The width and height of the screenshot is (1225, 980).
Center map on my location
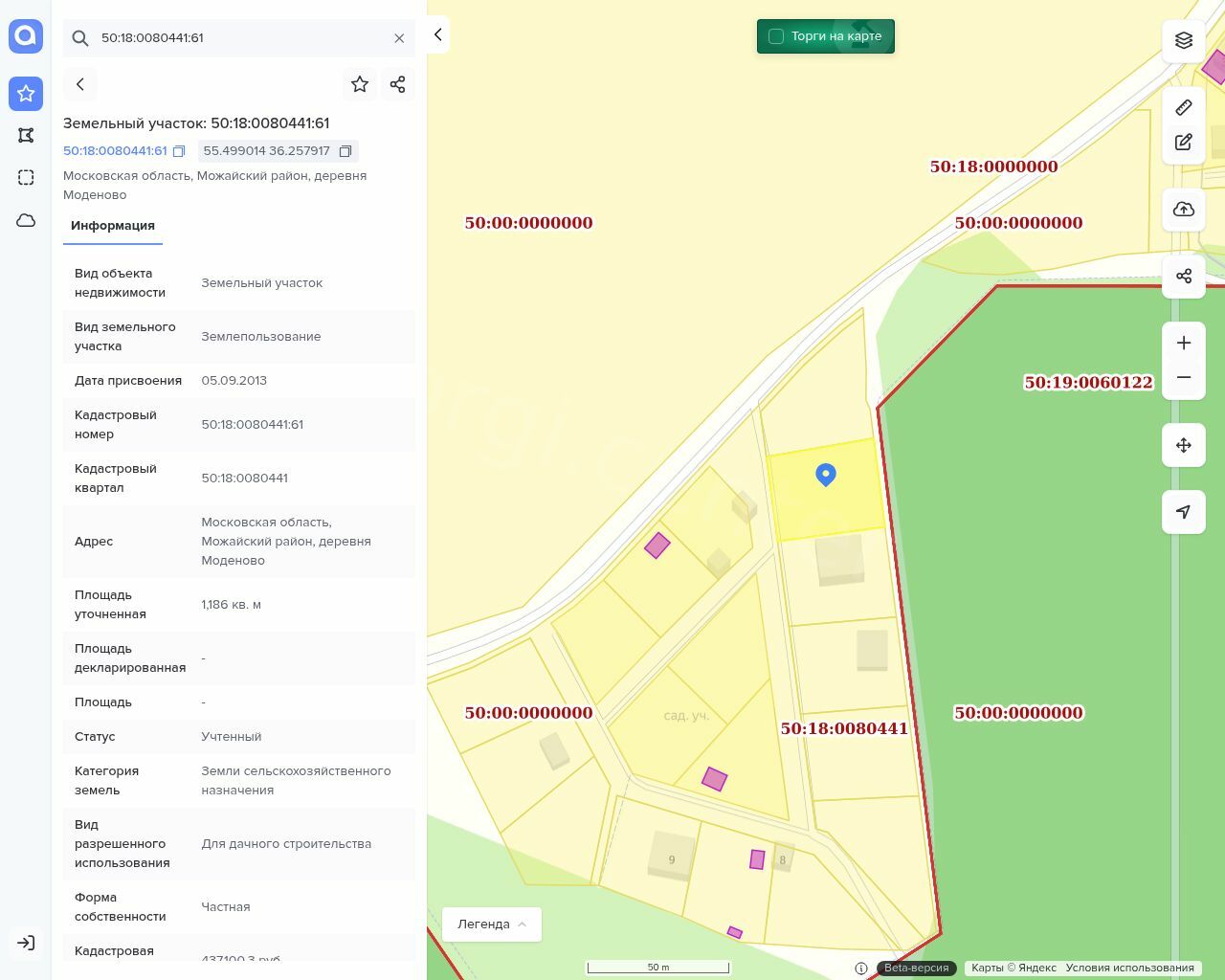pyautogui.click(x=1184, y=512)
